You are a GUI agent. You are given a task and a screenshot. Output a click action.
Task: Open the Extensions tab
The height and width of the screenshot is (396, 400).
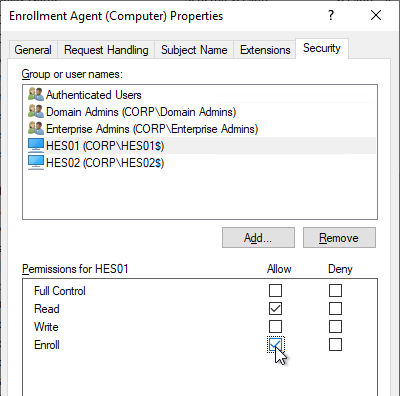(265, 50)
